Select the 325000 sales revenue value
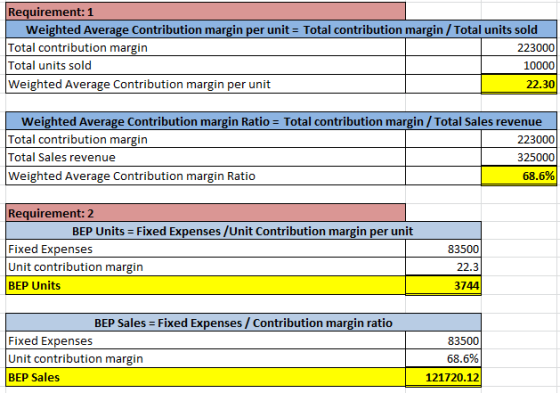 [x=519, y=157]
